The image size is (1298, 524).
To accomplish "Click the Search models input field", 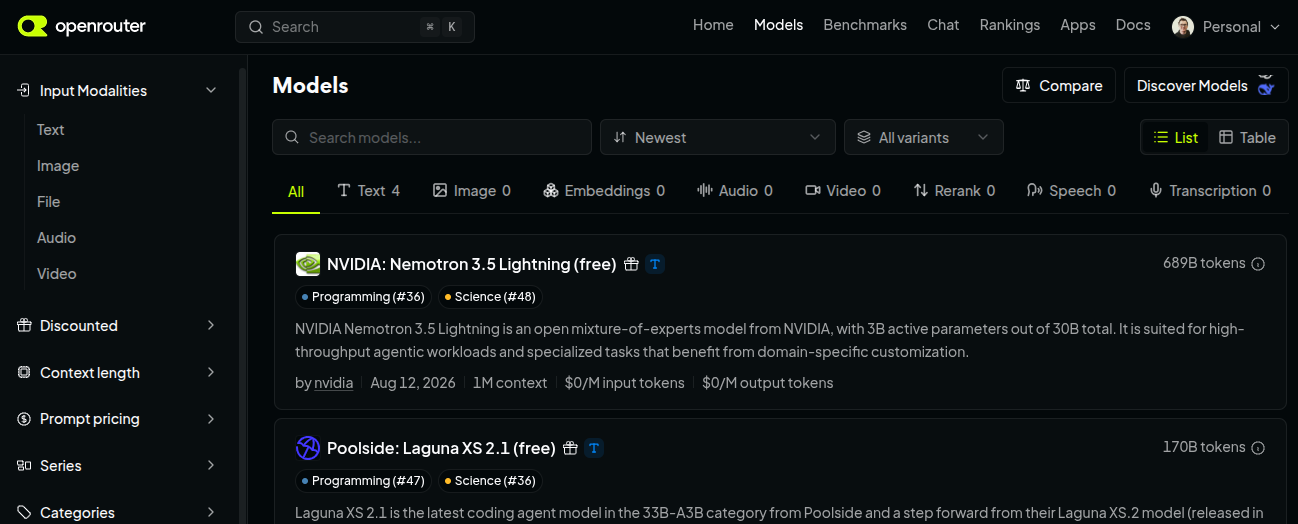I will [x=432, y=138].
